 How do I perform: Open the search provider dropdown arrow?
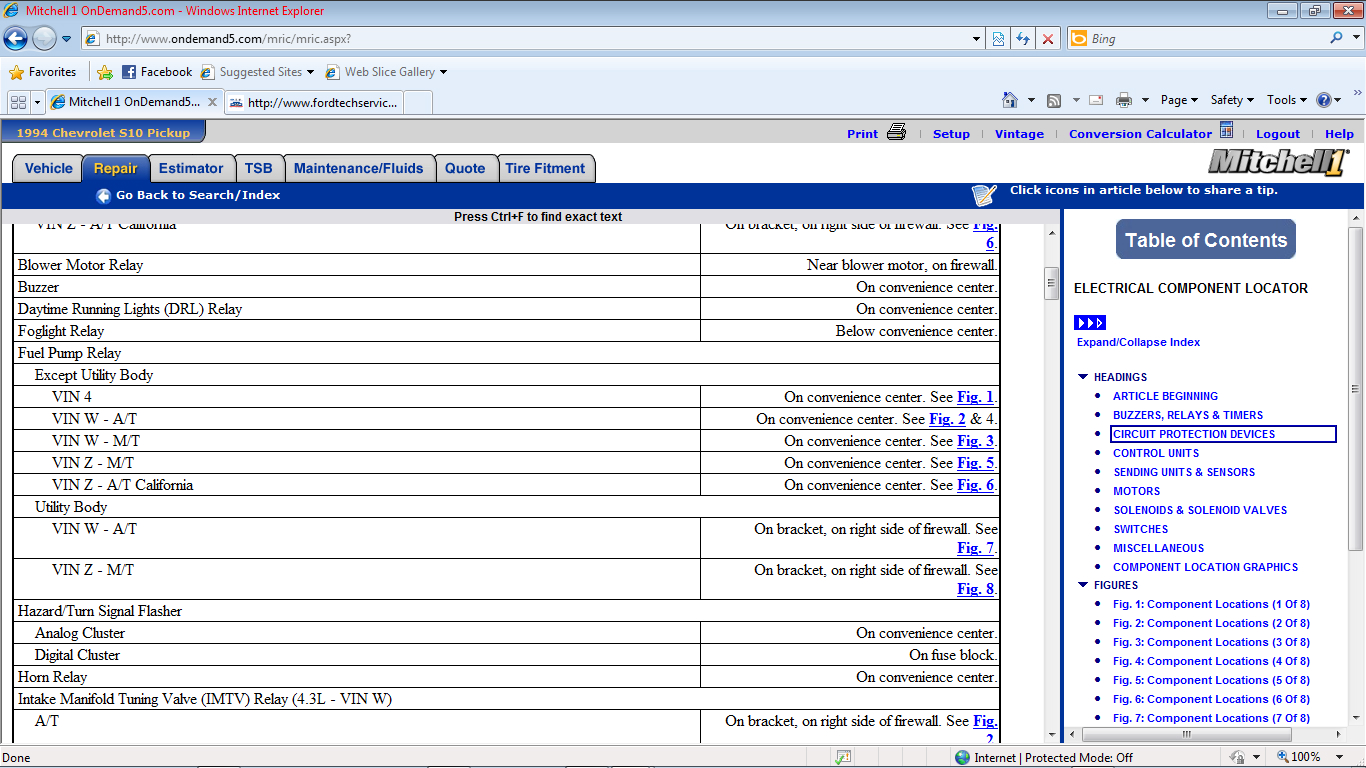coord(1355,38)
